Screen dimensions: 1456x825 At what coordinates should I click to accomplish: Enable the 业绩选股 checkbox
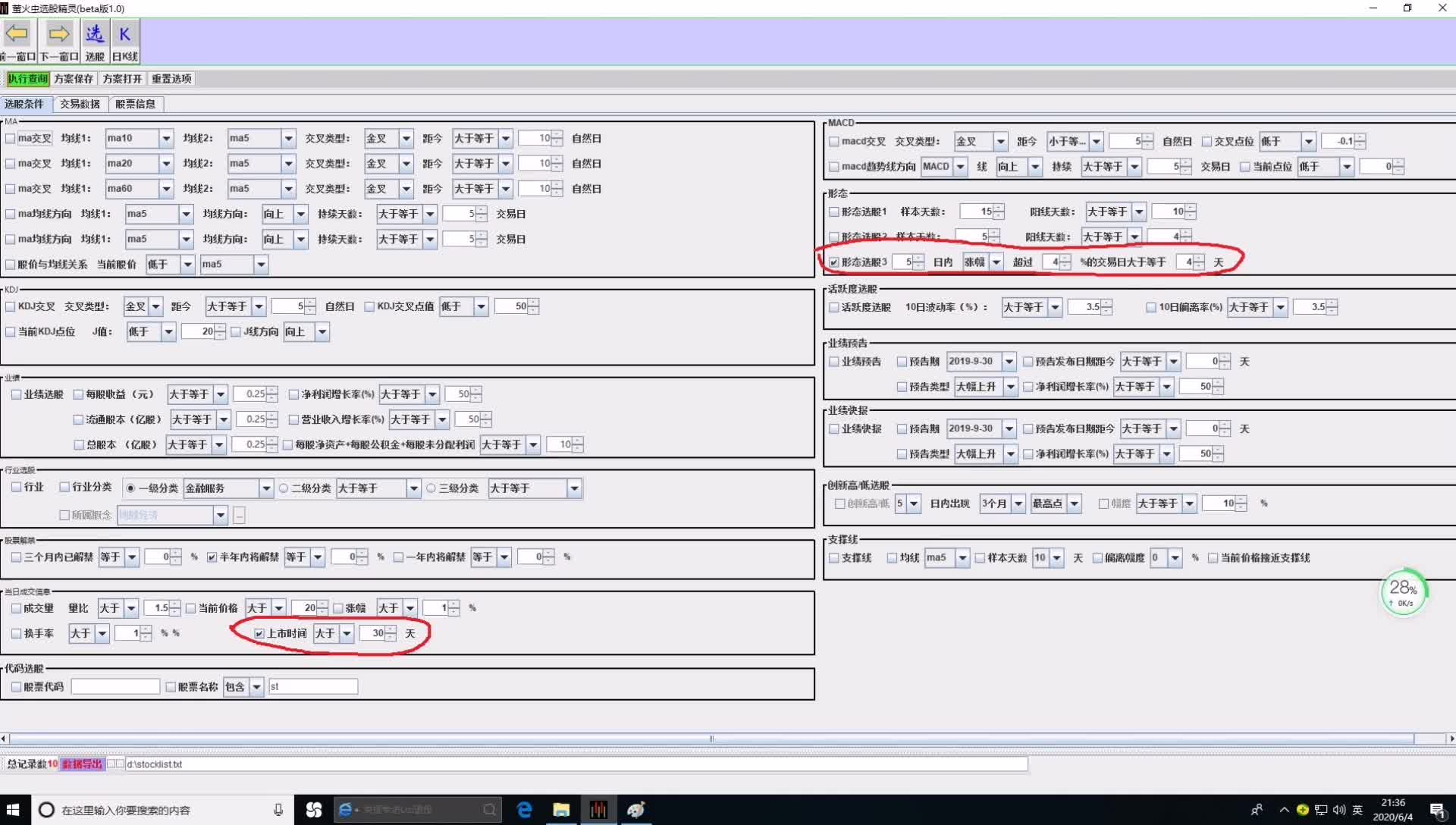click(17, 395)
